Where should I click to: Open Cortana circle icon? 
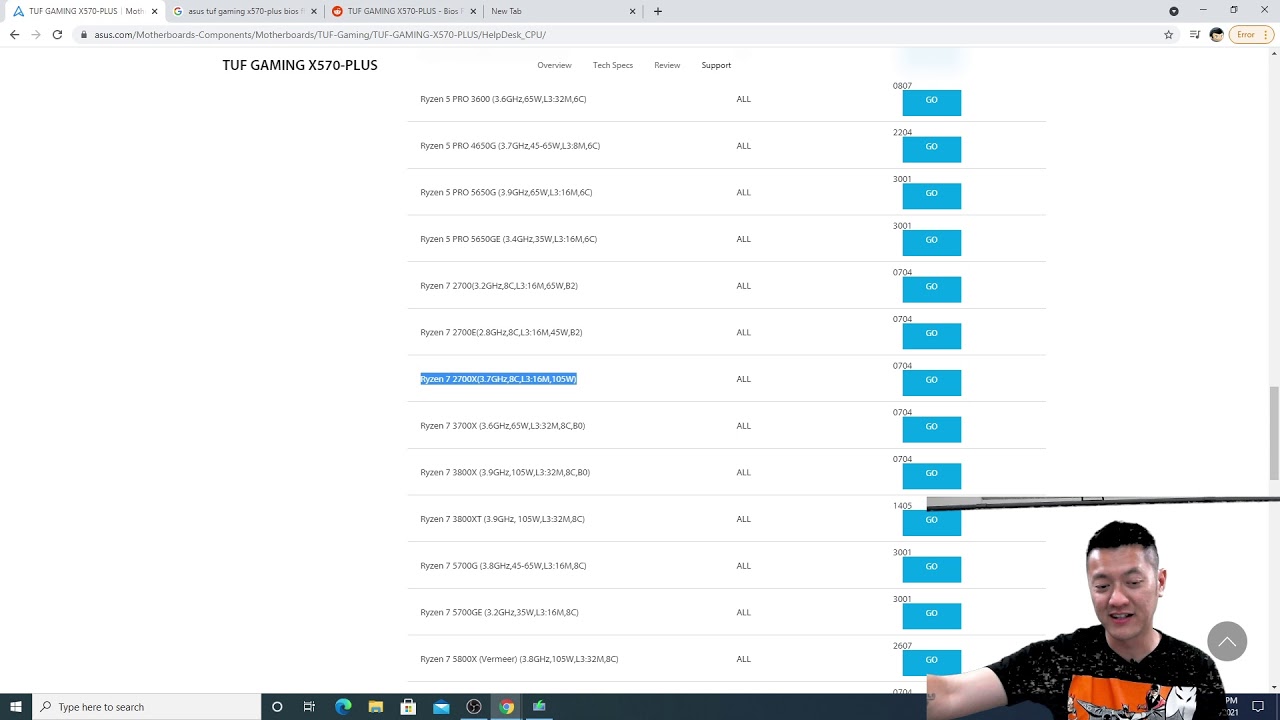tap(277, 706)
